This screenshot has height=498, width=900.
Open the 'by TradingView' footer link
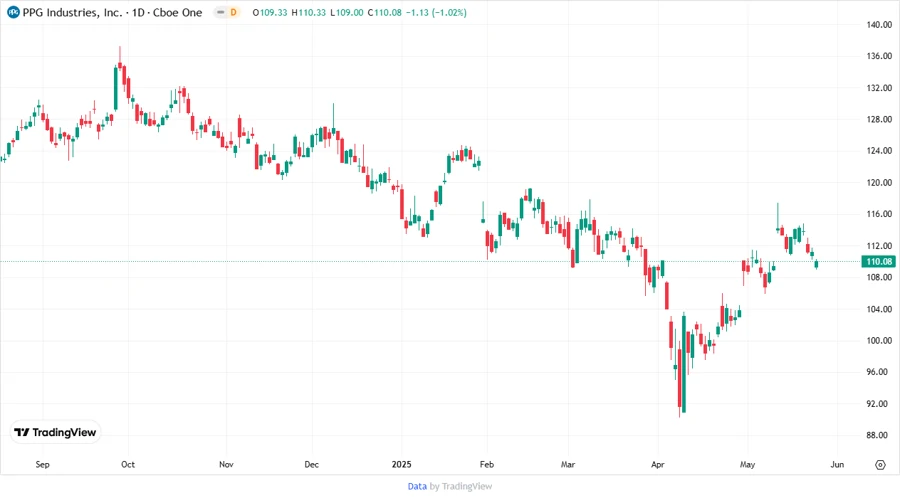461,486
